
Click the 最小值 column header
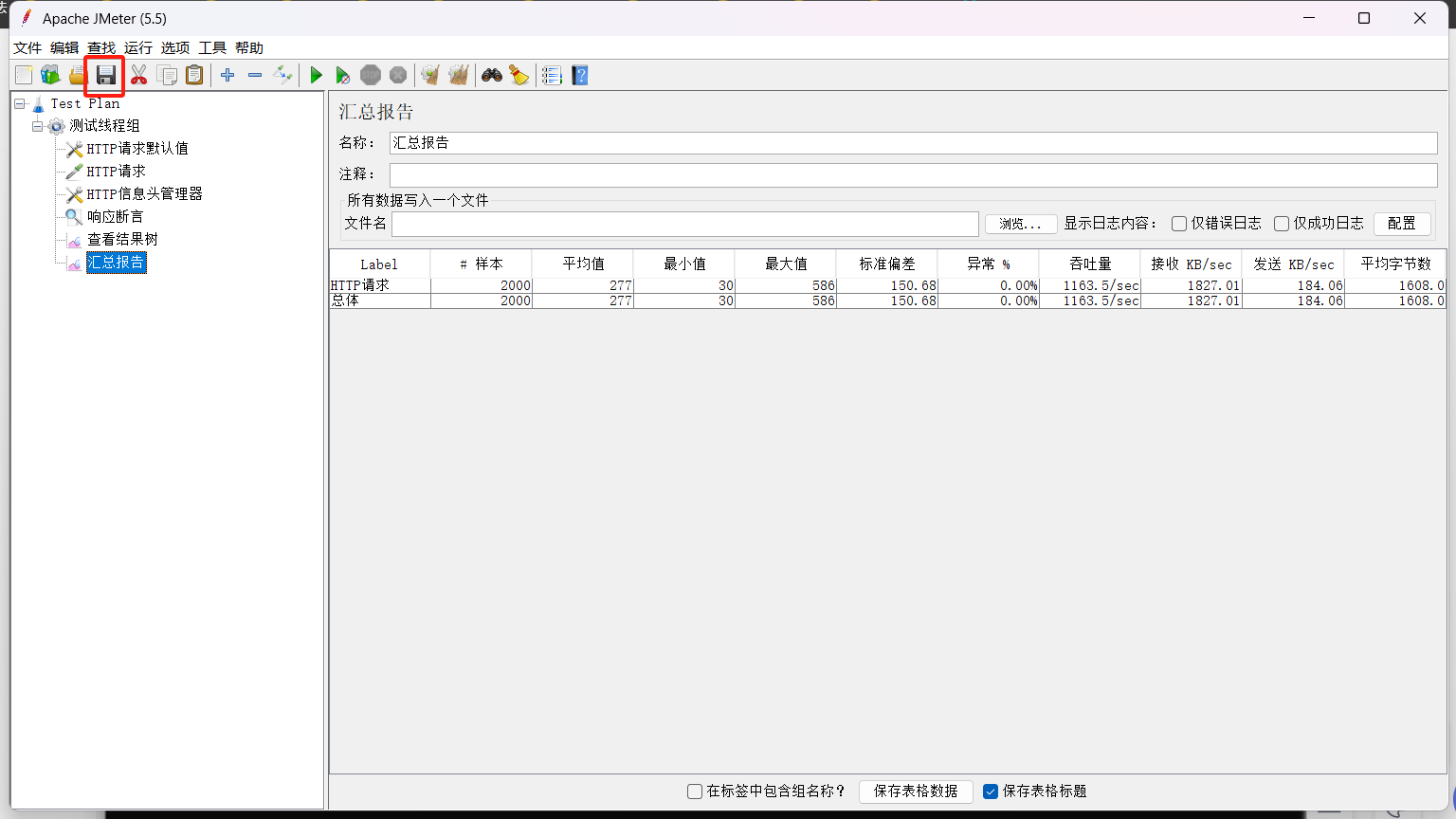click(683, 264)
